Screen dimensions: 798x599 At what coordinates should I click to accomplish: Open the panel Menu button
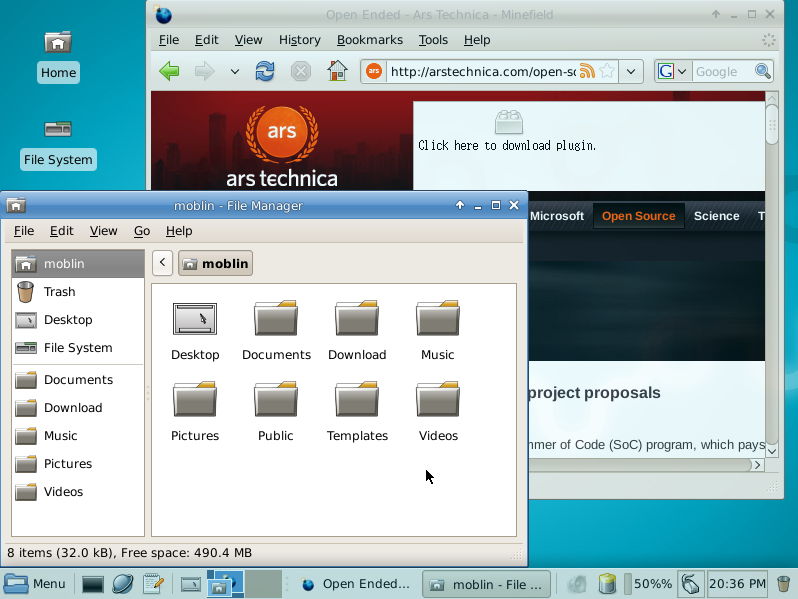36,584
